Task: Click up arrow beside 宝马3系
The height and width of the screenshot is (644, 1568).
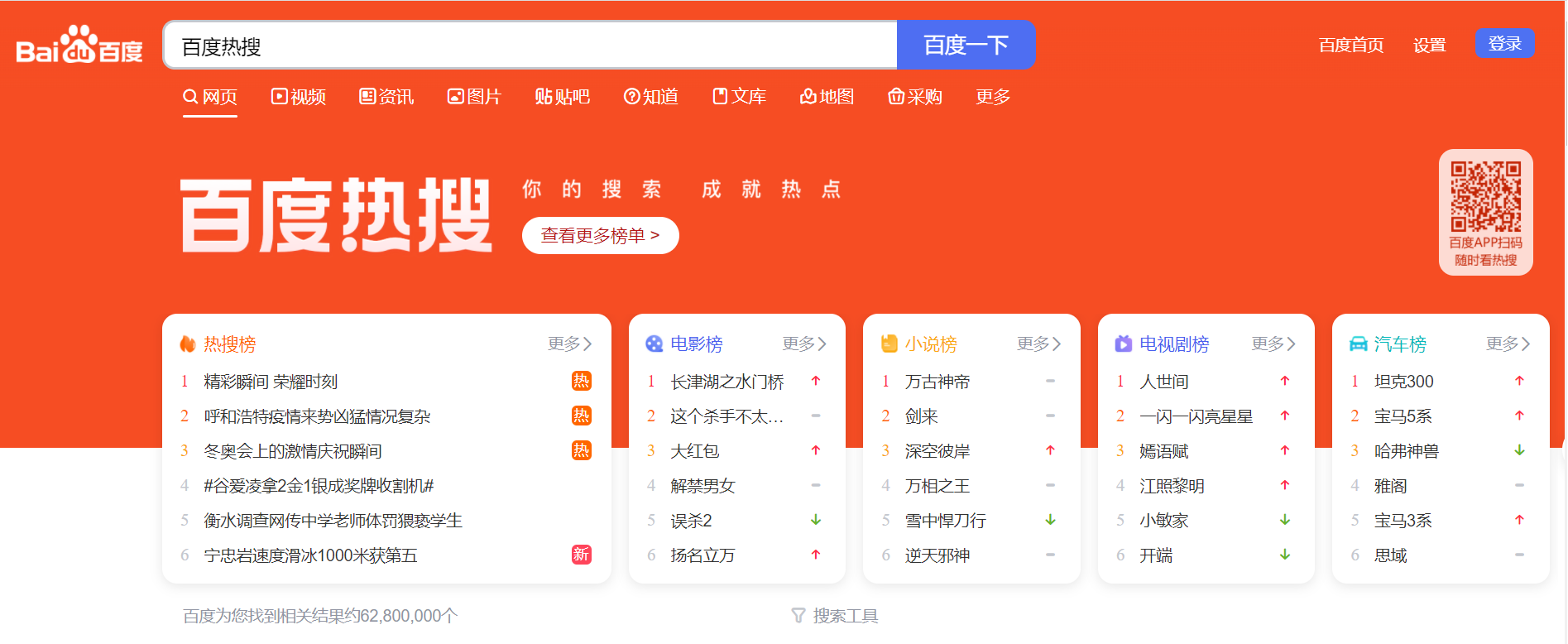Action: click(1519, 520)
